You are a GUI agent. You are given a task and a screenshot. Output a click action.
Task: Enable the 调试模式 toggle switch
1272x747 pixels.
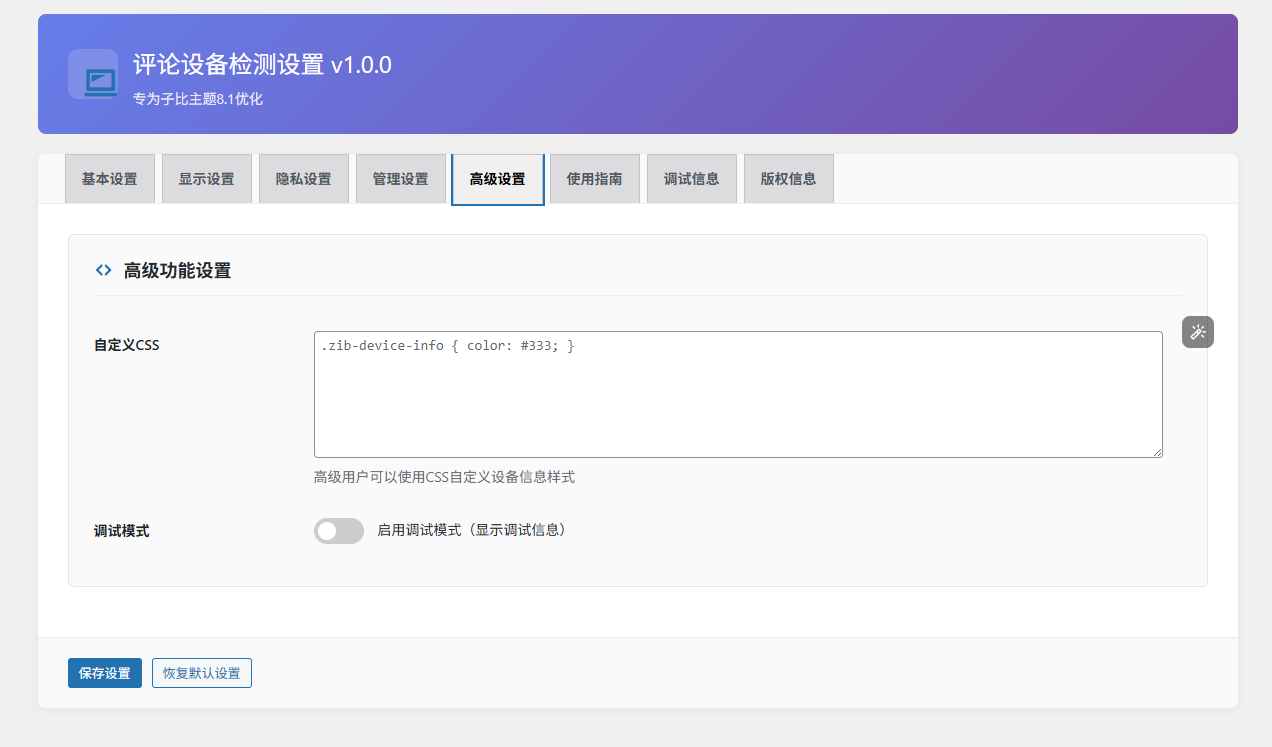339,531
